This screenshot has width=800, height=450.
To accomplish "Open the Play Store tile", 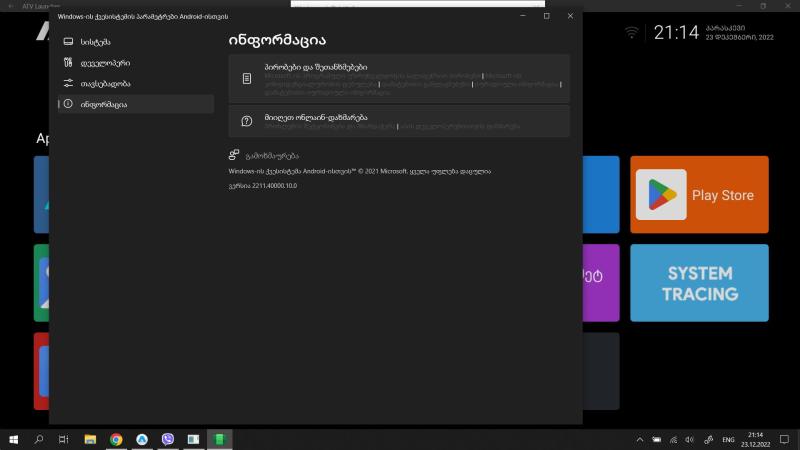I will (699, 194).
